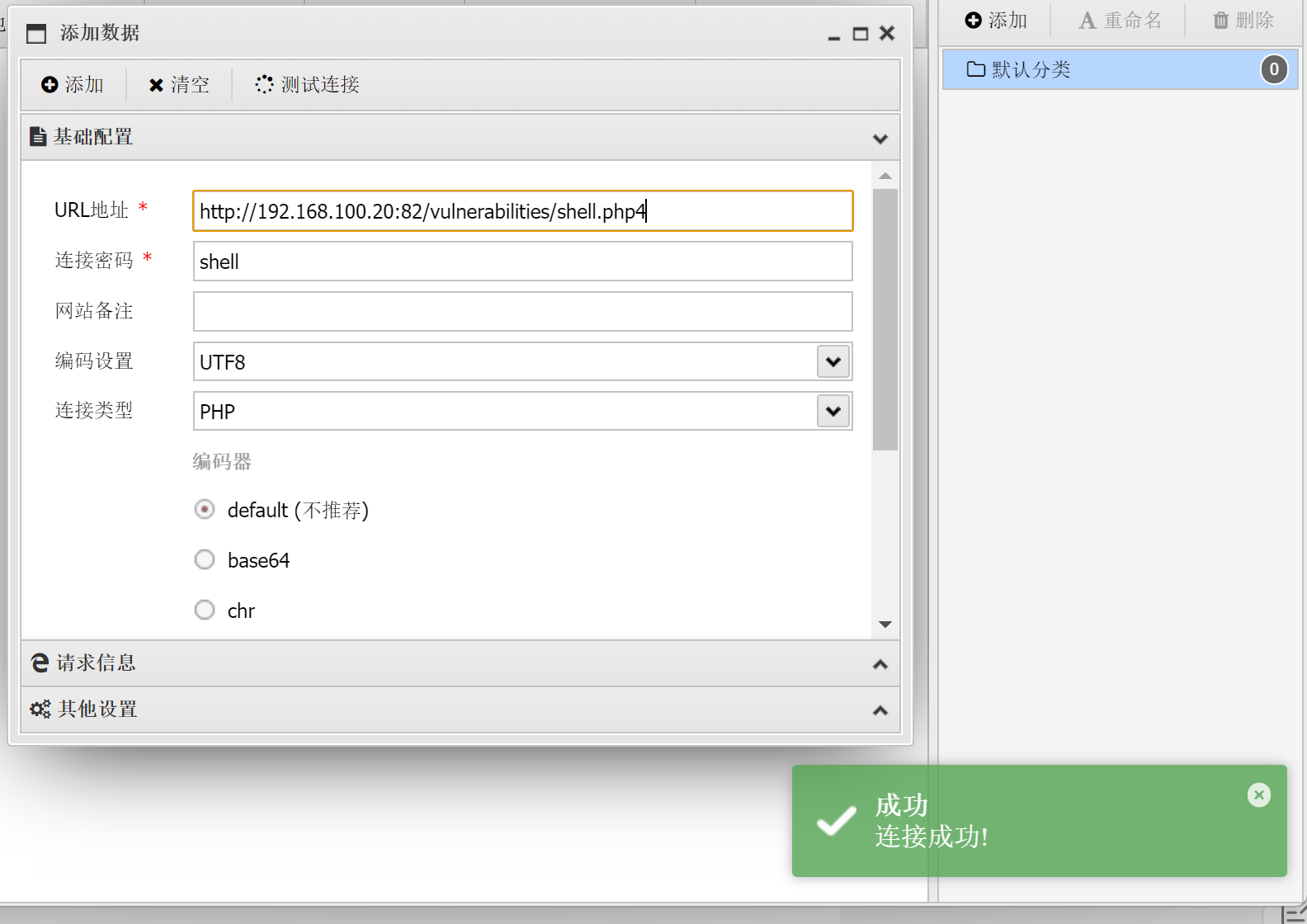Click the 添加 button in the dialog toolbar
The width and height of the screenshot is (1307, 924).
pos(73,85)
